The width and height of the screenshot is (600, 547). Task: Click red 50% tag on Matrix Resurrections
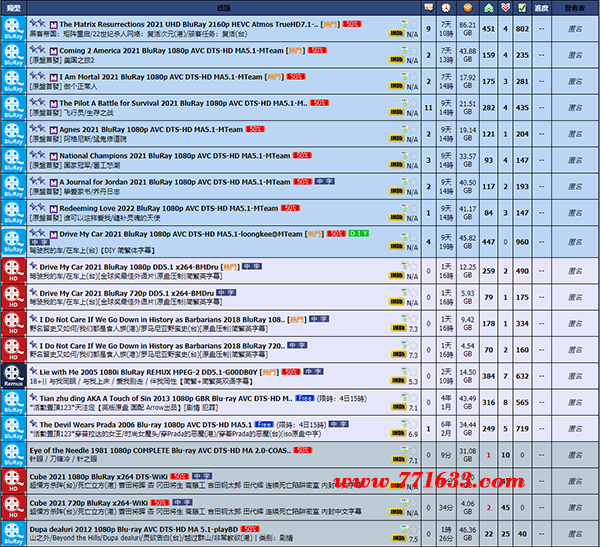point(352,24)
